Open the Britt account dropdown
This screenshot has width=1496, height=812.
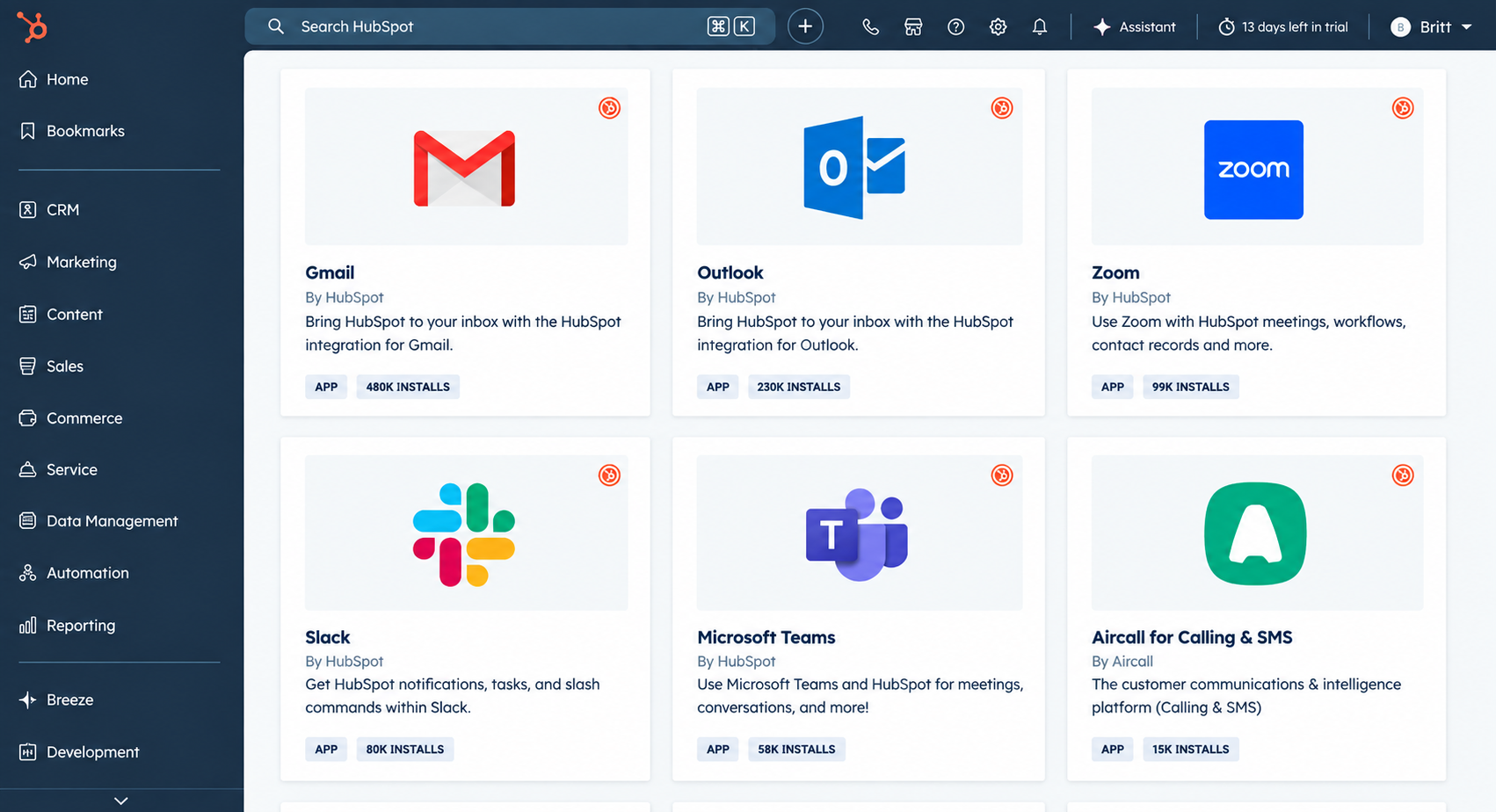1431,27
